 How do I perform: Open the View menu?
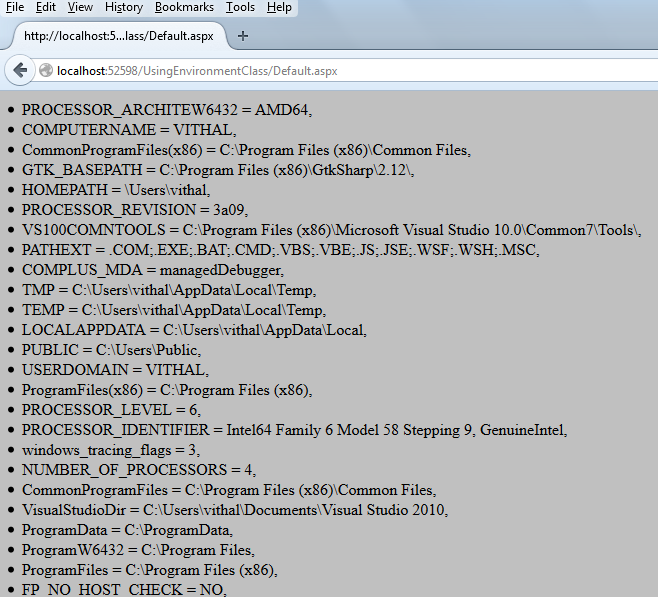80,7
